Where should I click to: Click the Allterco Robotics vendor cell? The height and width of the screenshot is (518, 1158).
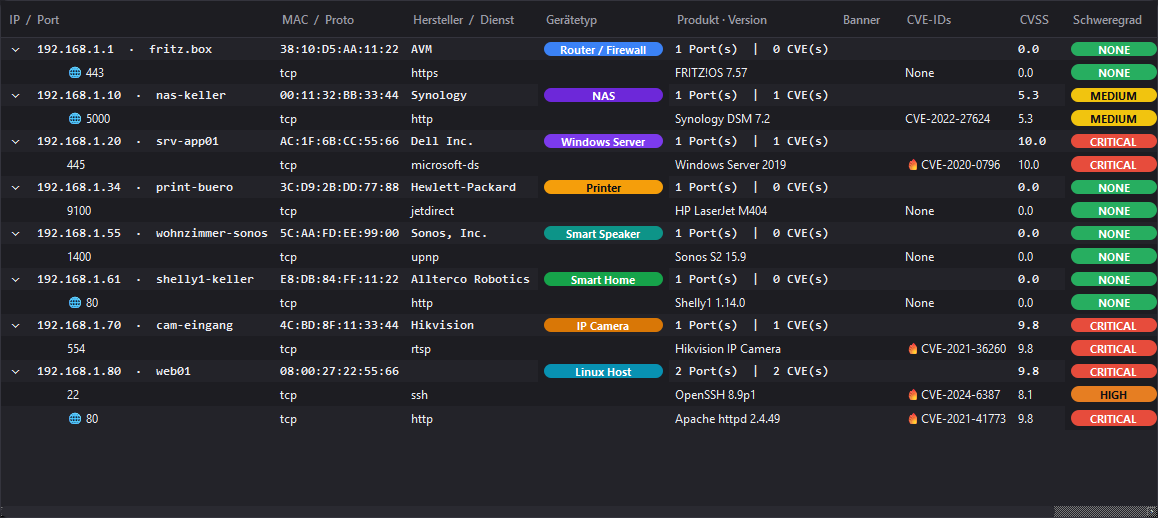[470, 279]
